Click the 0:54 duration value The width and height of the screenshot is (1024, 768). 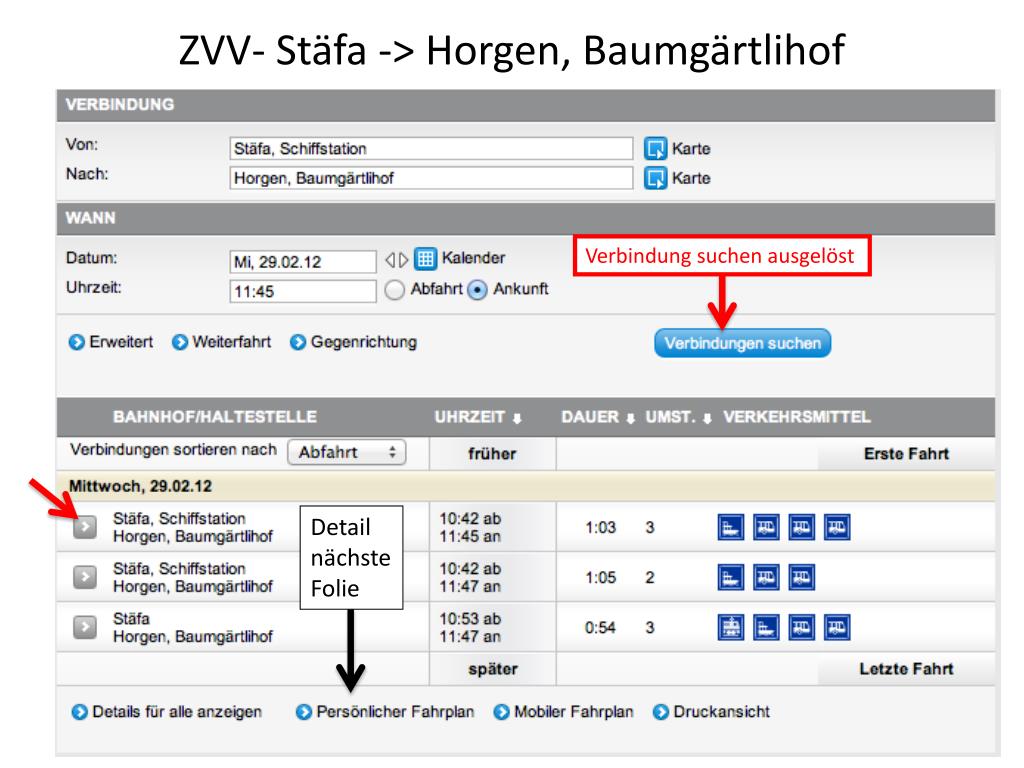click(x=600, y=628)
